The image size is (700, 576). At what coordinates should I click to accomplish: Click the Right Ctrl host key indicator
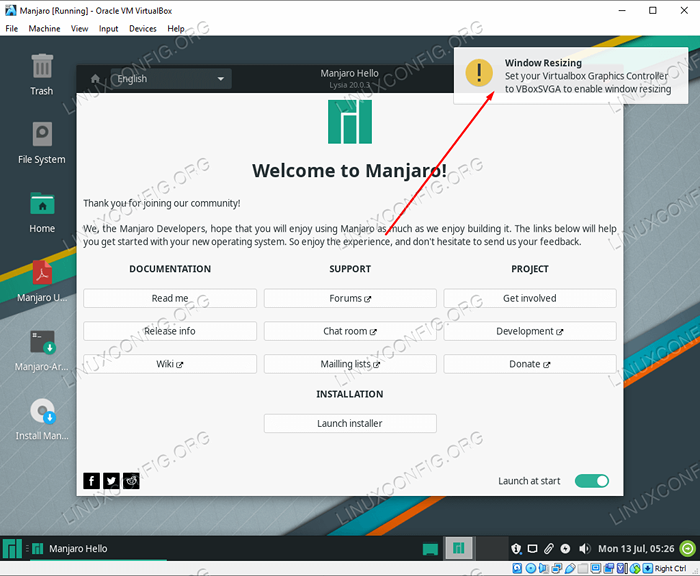click(x=670, y=568)
